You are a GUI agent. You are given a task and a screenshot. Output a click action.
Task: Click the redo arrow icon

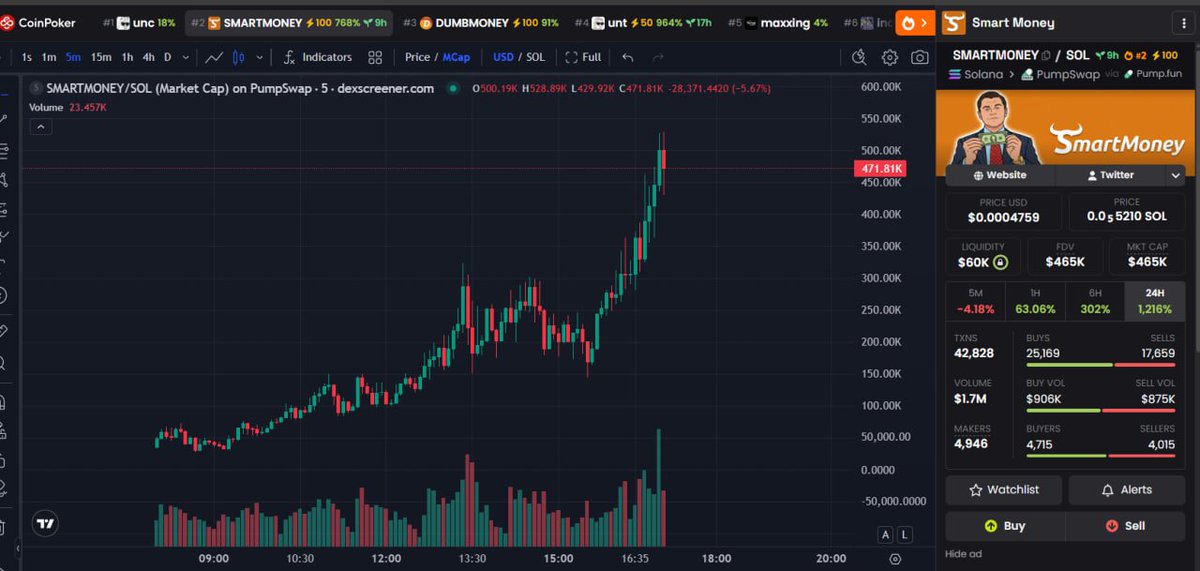coord(659,57)
